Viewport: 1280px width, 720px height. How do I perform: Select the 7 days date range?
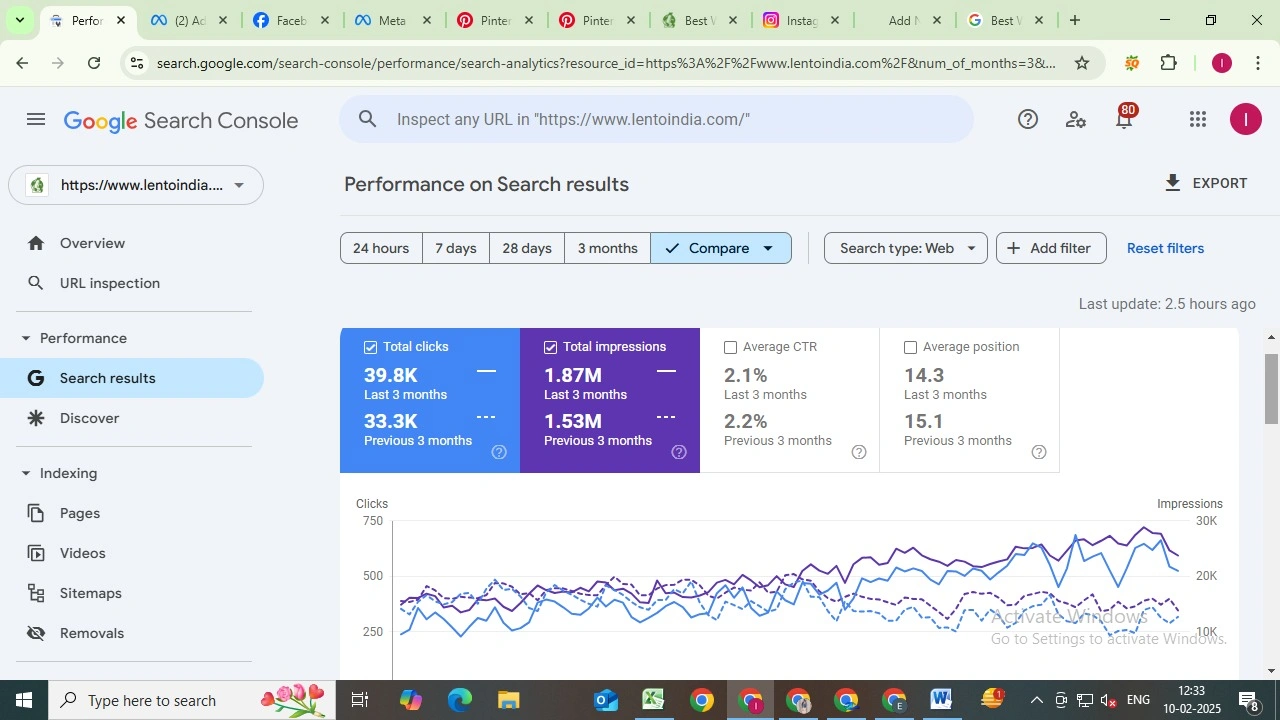456,248
